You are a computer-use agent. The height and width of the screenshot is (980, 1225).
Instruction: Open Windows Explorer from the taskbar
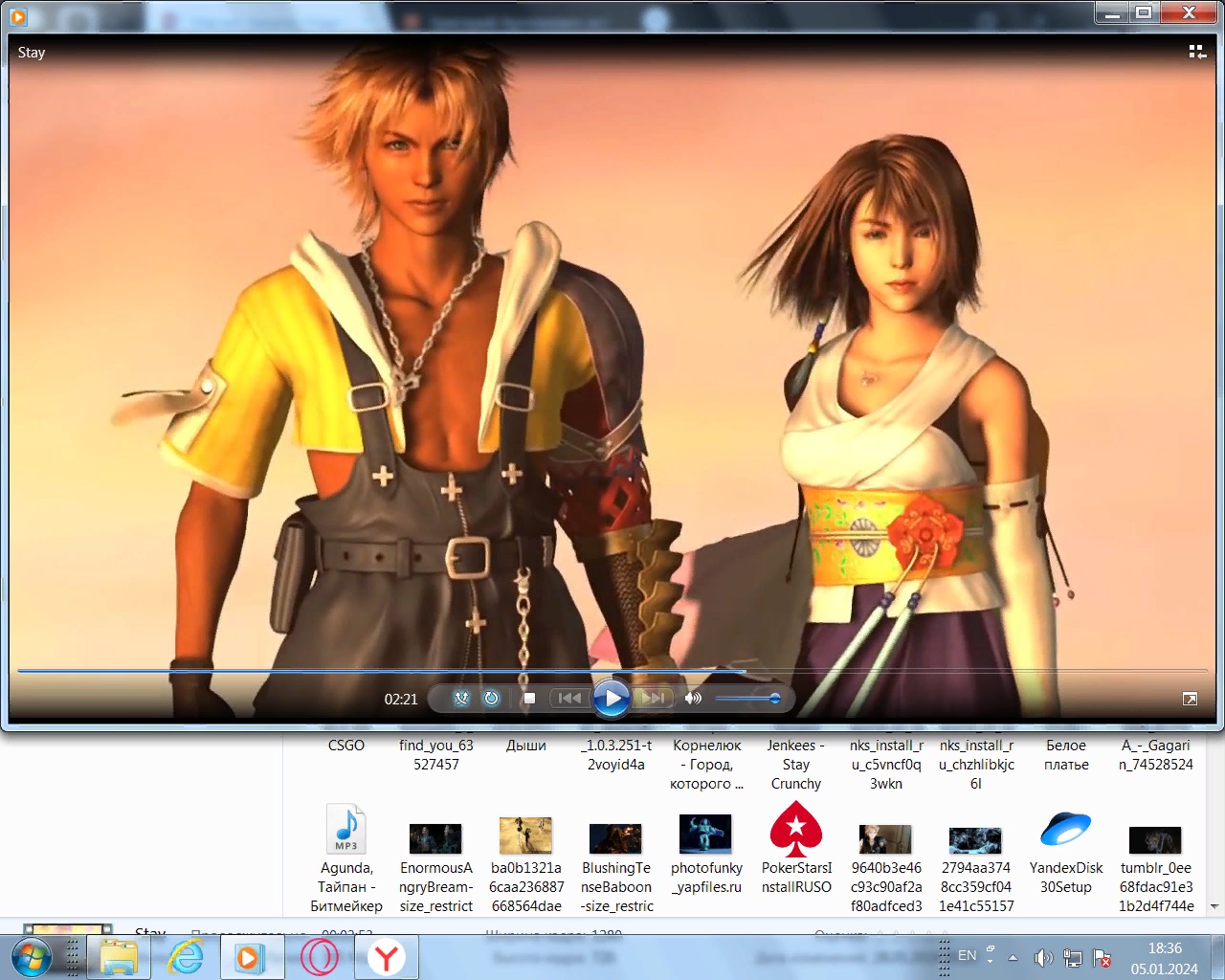(119, 957)
